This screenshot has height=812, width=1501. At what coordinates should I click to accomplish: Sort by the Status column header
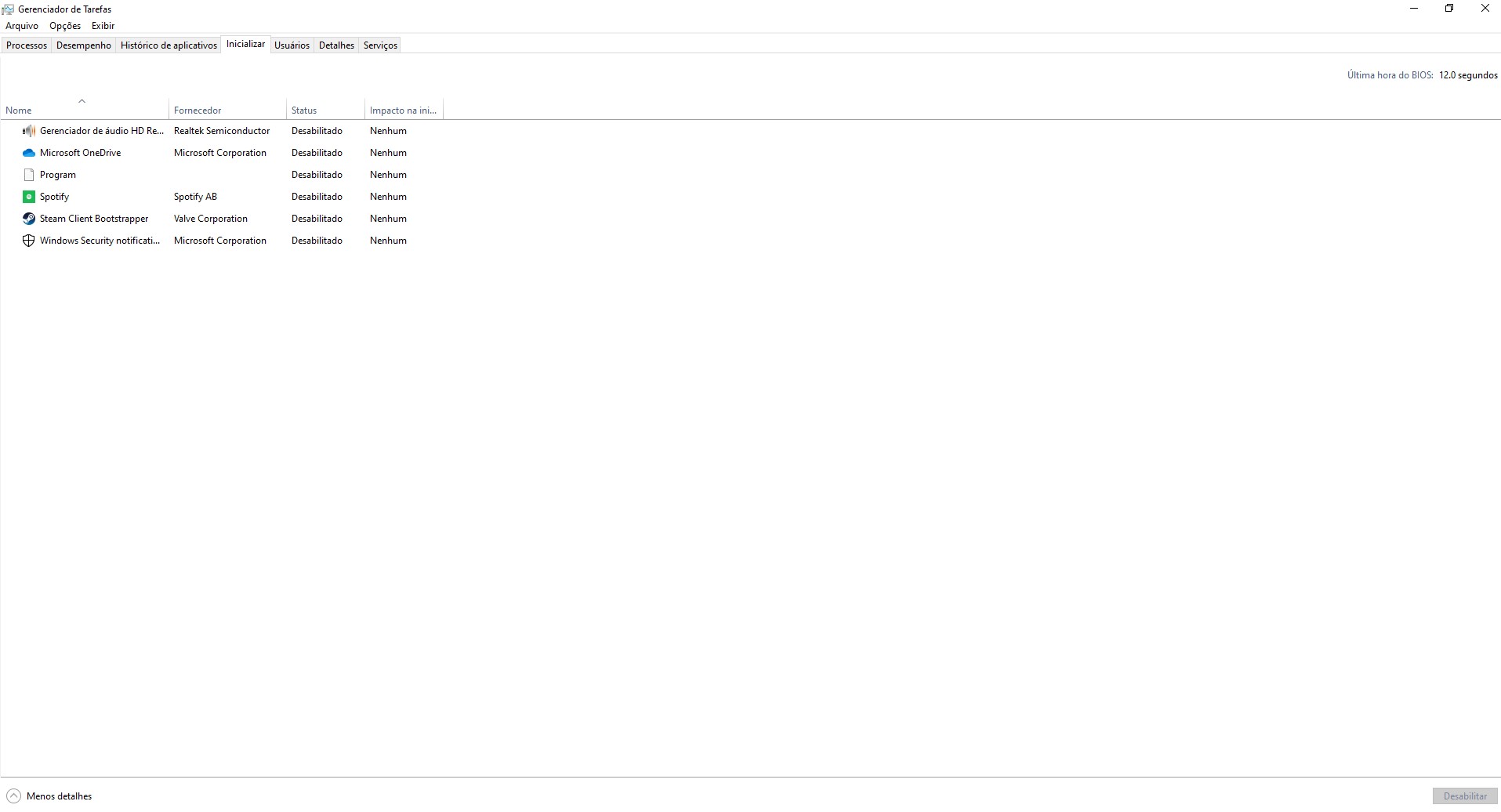pyautogui.click(x=325, y=110)
